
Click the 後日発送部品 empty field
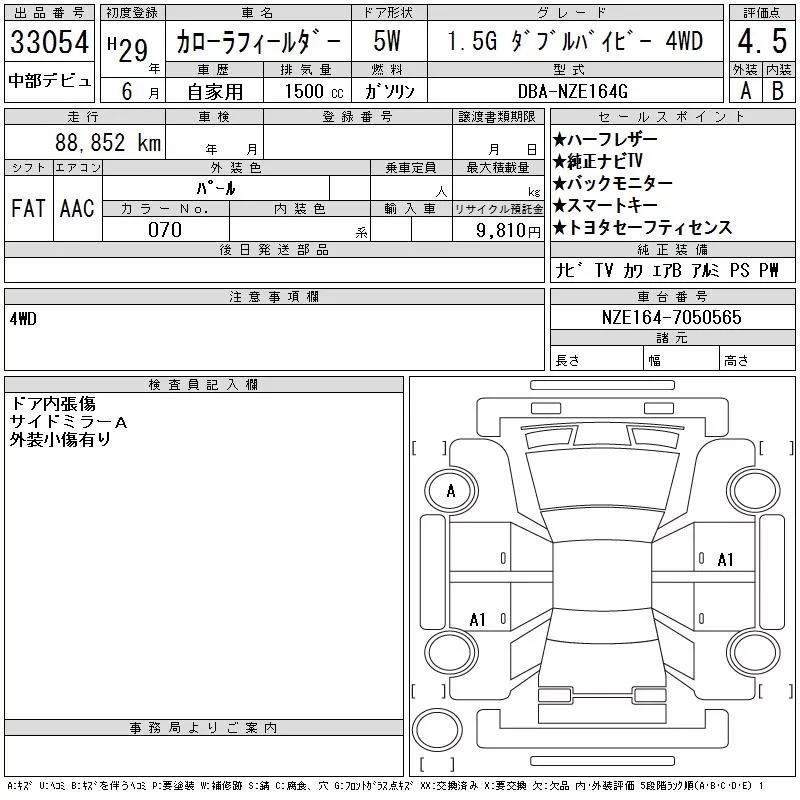click(274, 270)
